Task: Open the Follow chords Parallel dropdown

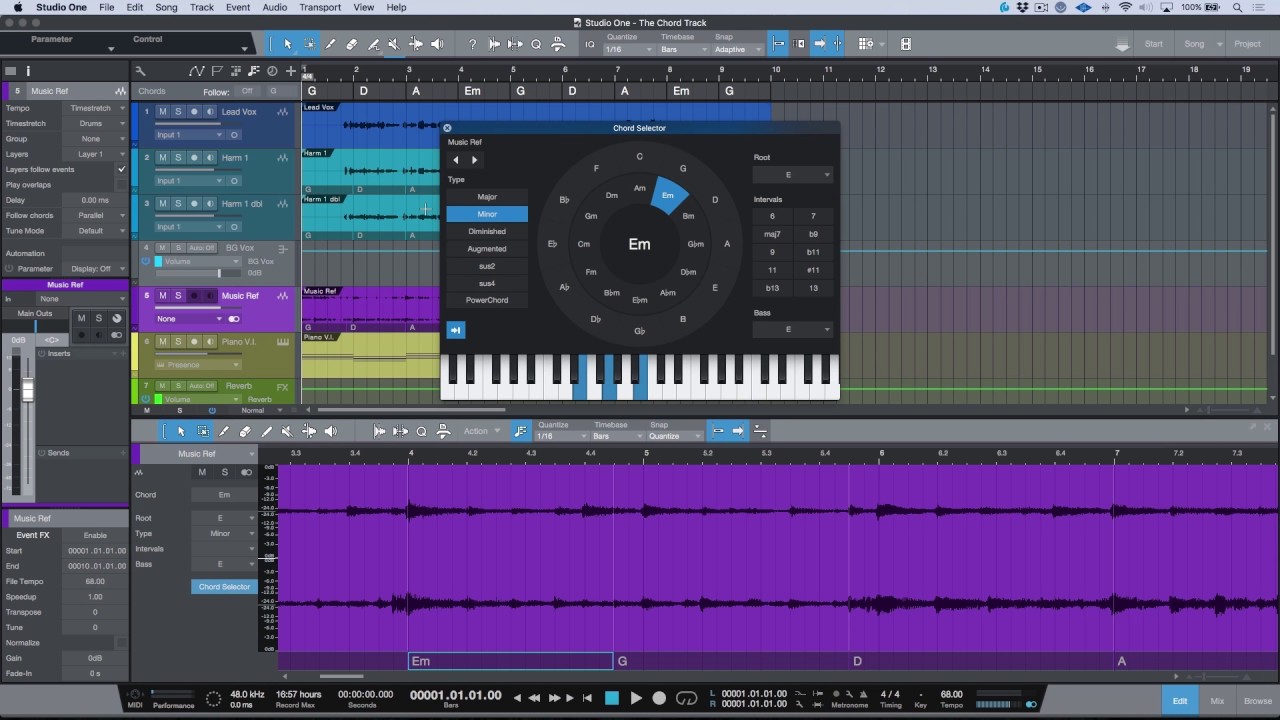Action: tap(95, 215)
